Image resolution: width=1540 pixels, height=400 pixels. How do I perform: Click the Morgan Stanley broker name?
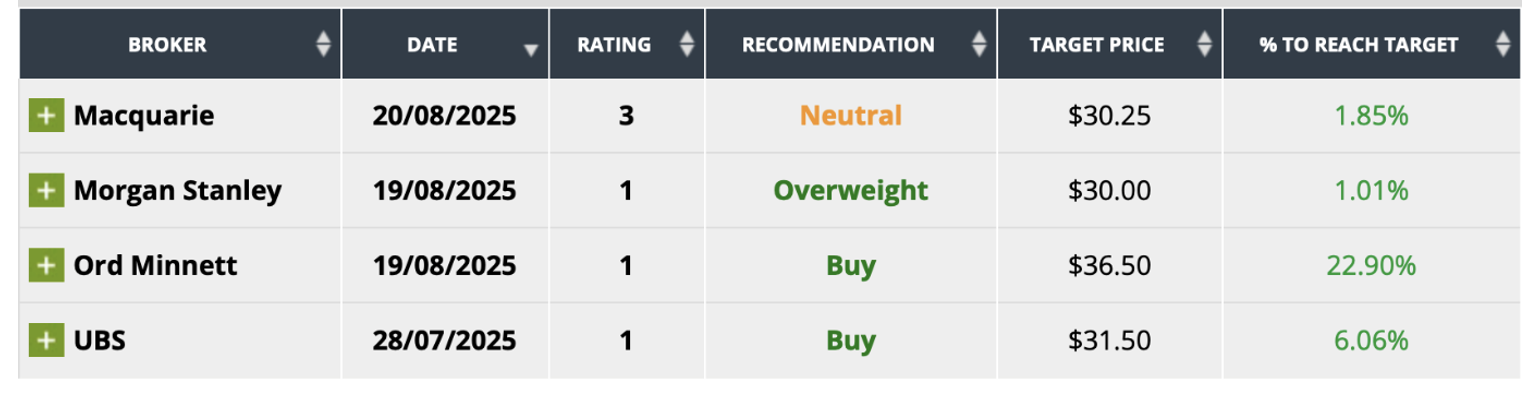178,190
